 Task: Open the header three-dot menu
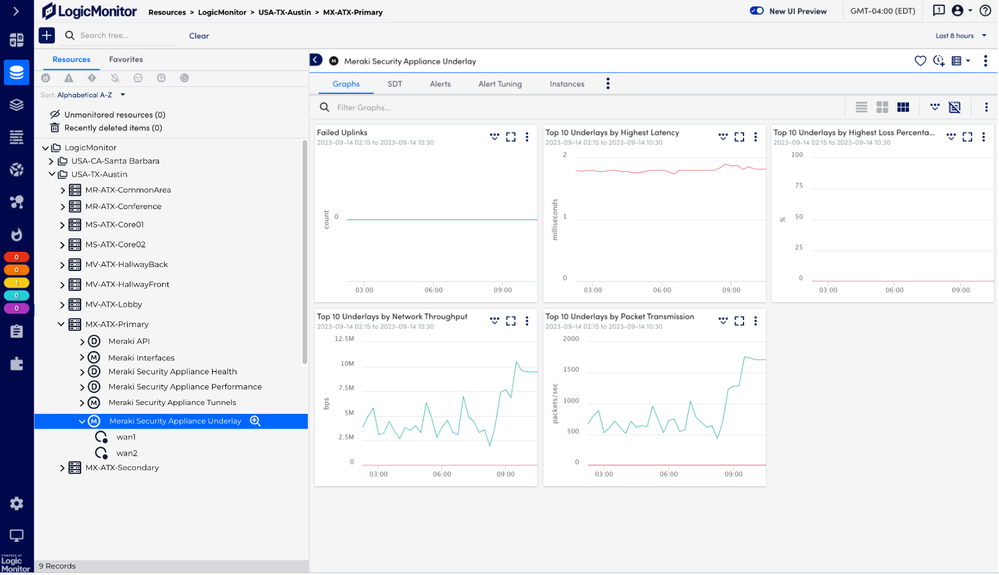coord(985,61)
